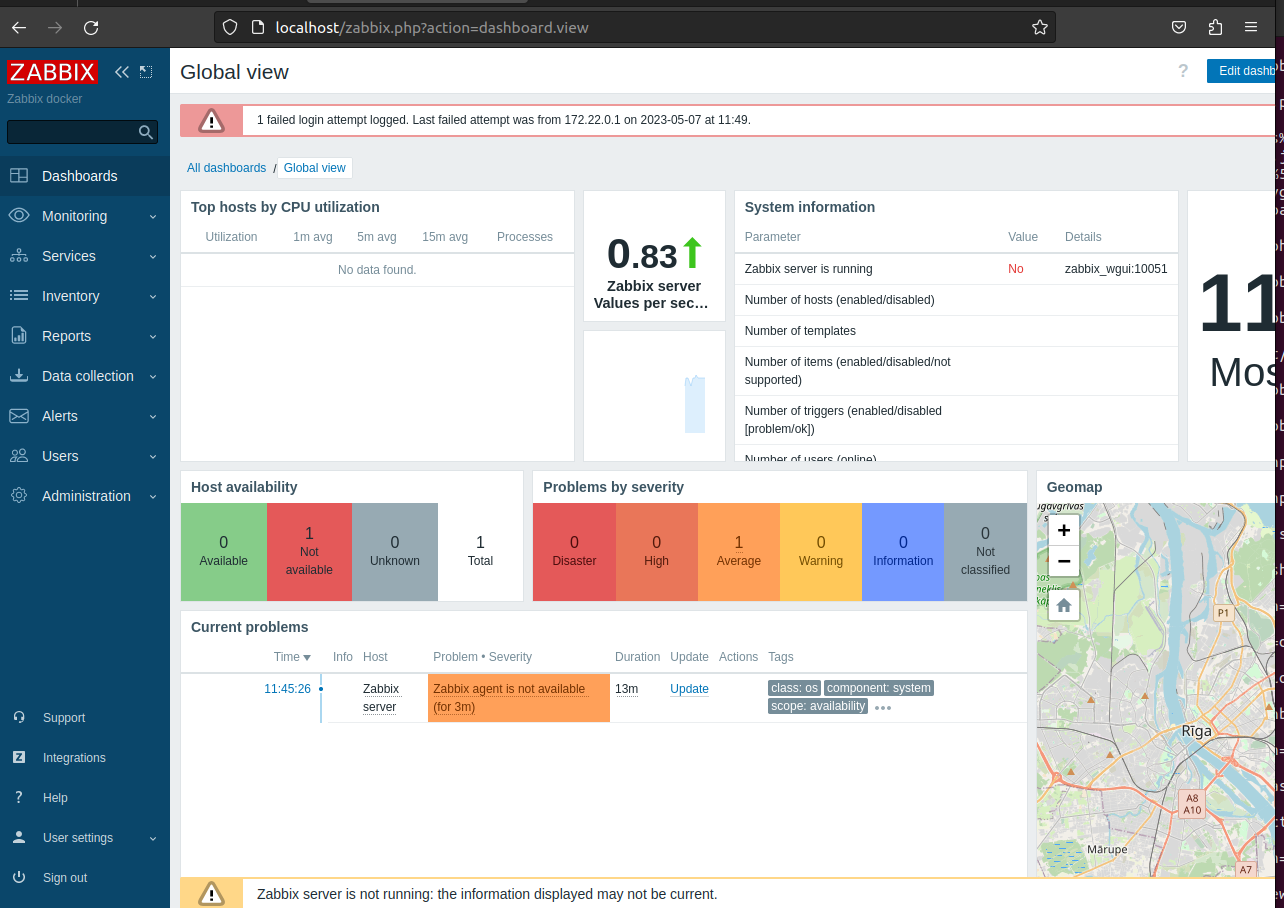
Task: Click the Reports icon
Action: point(18,336)
